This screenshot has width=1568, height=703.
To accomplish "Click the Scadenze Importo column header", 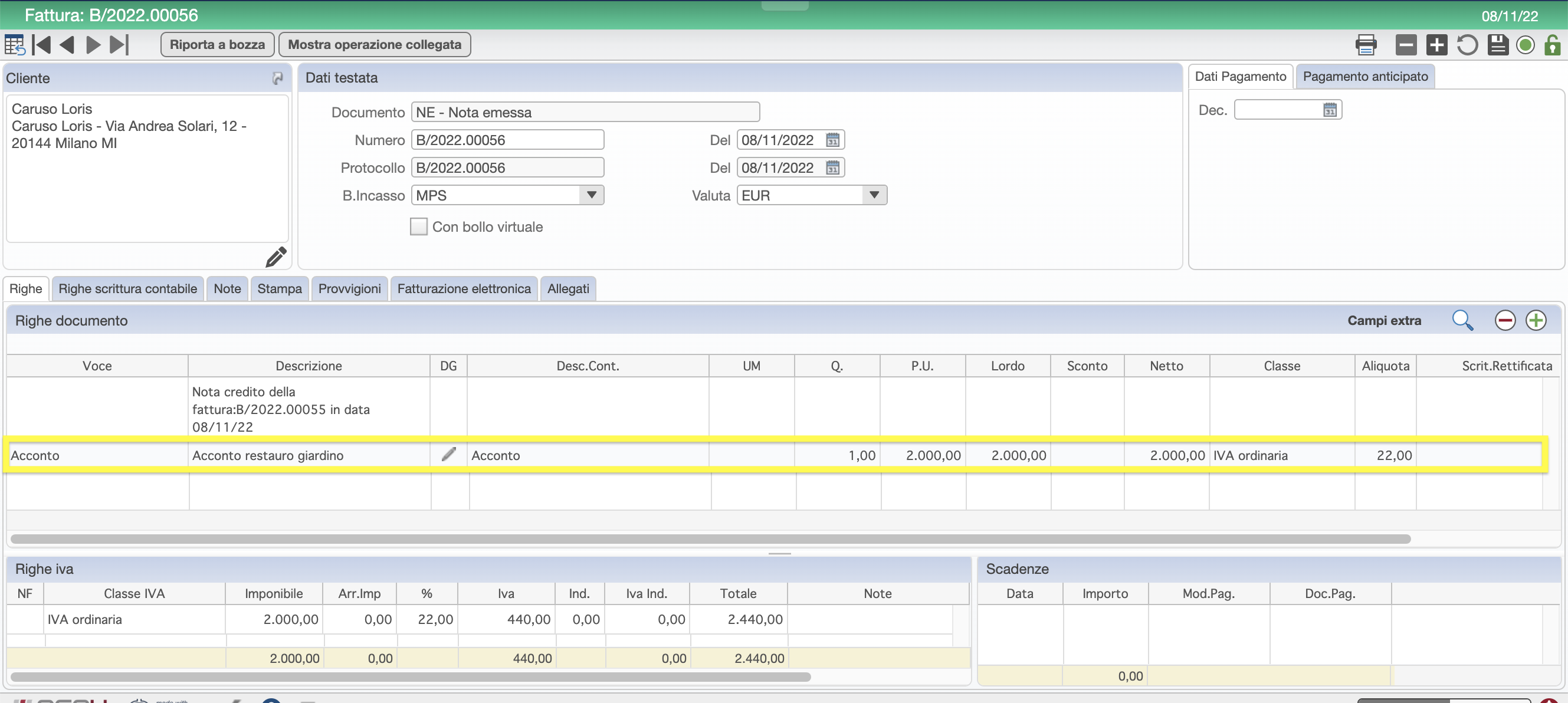I will point(1105,593).
